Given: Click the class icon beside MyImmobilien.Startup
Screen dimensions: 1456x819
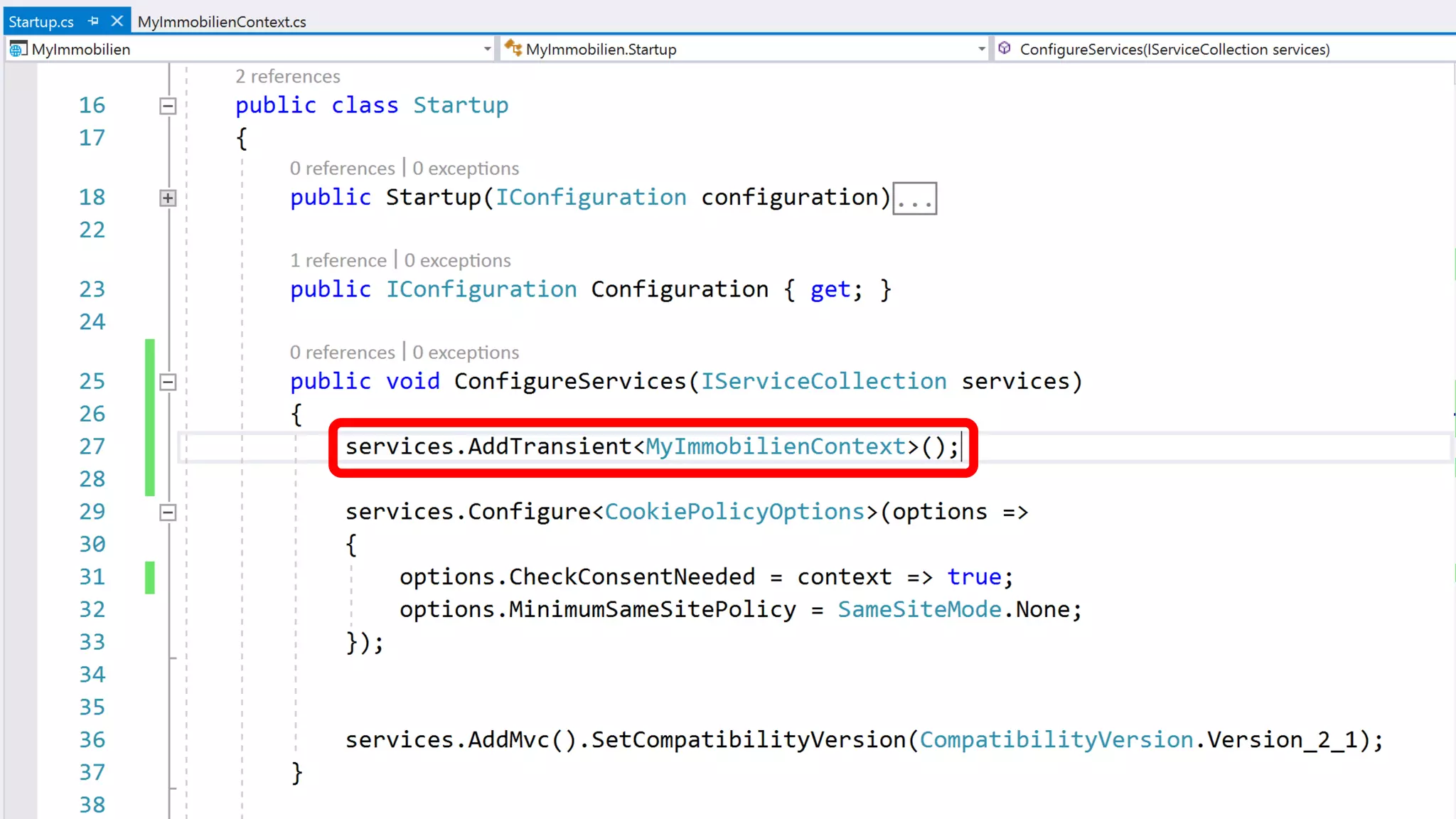Looking at the screenshot, I should [x=513, y=48].
